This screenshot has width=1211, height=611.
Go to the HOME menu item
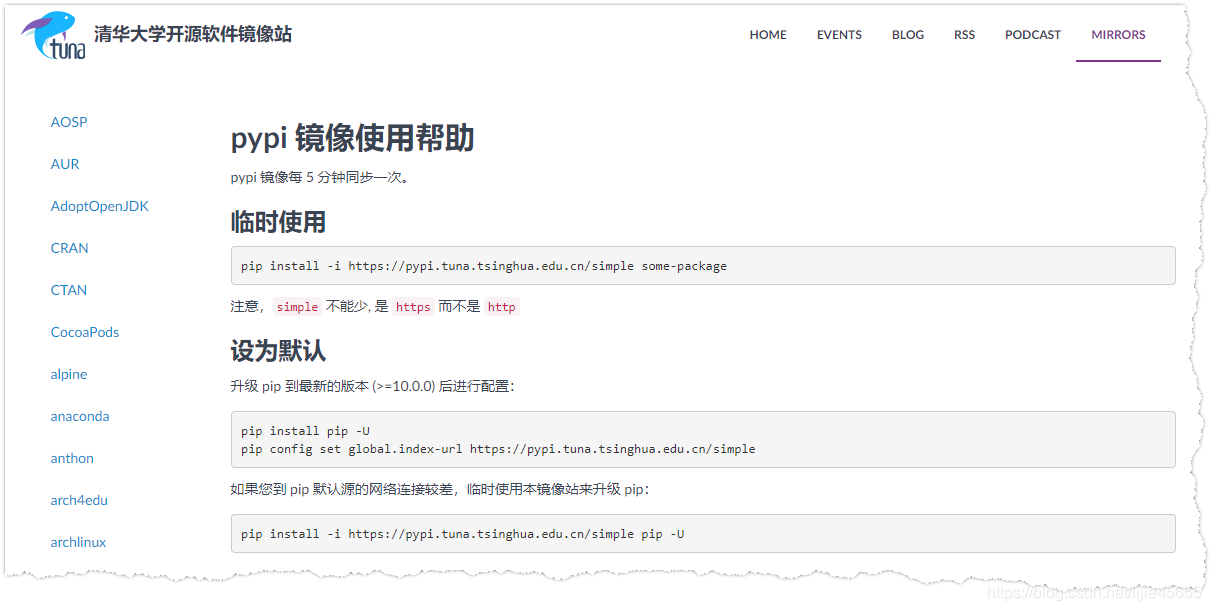coord(768,35)
